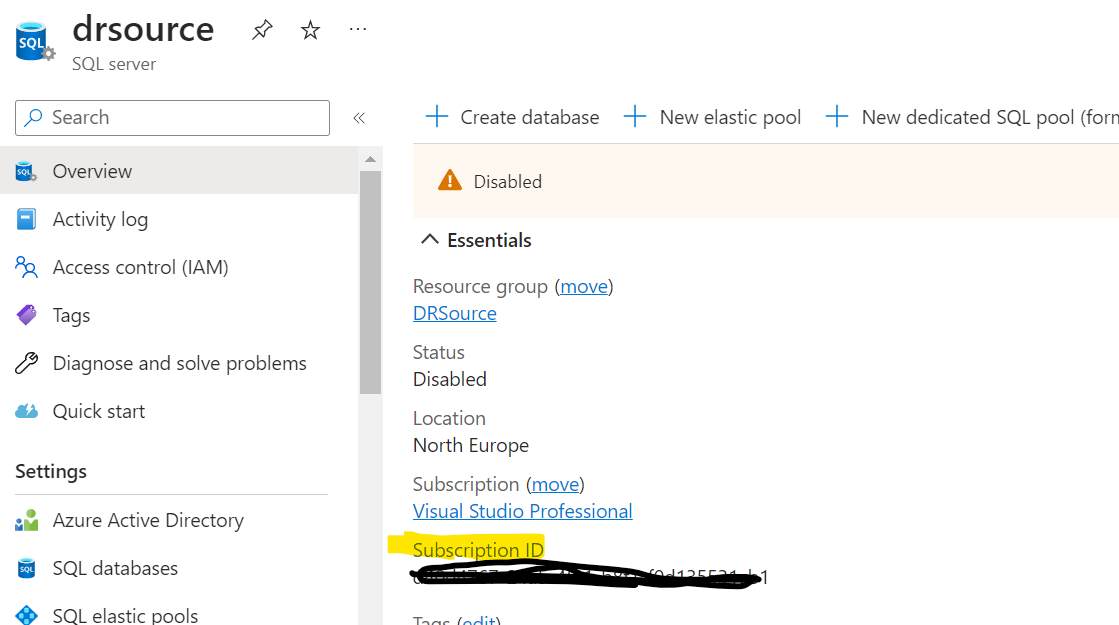The height and width of the screenshot is (625, 1119).
Task: Open SQL databases settings
Action: (179, 568)
